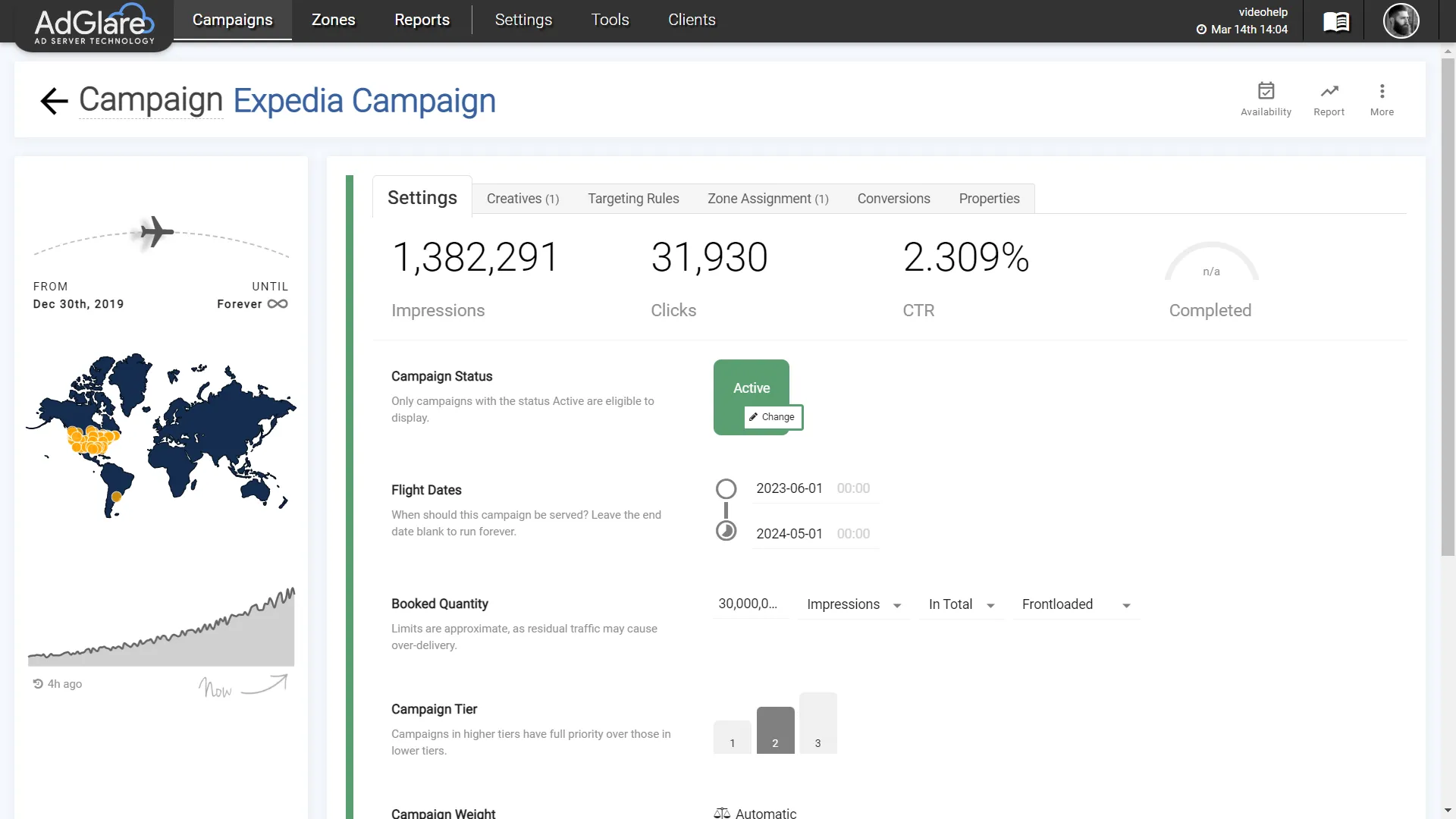Click the page vertical scrollbar
1456x819 pixels.
coord(1448,303)
